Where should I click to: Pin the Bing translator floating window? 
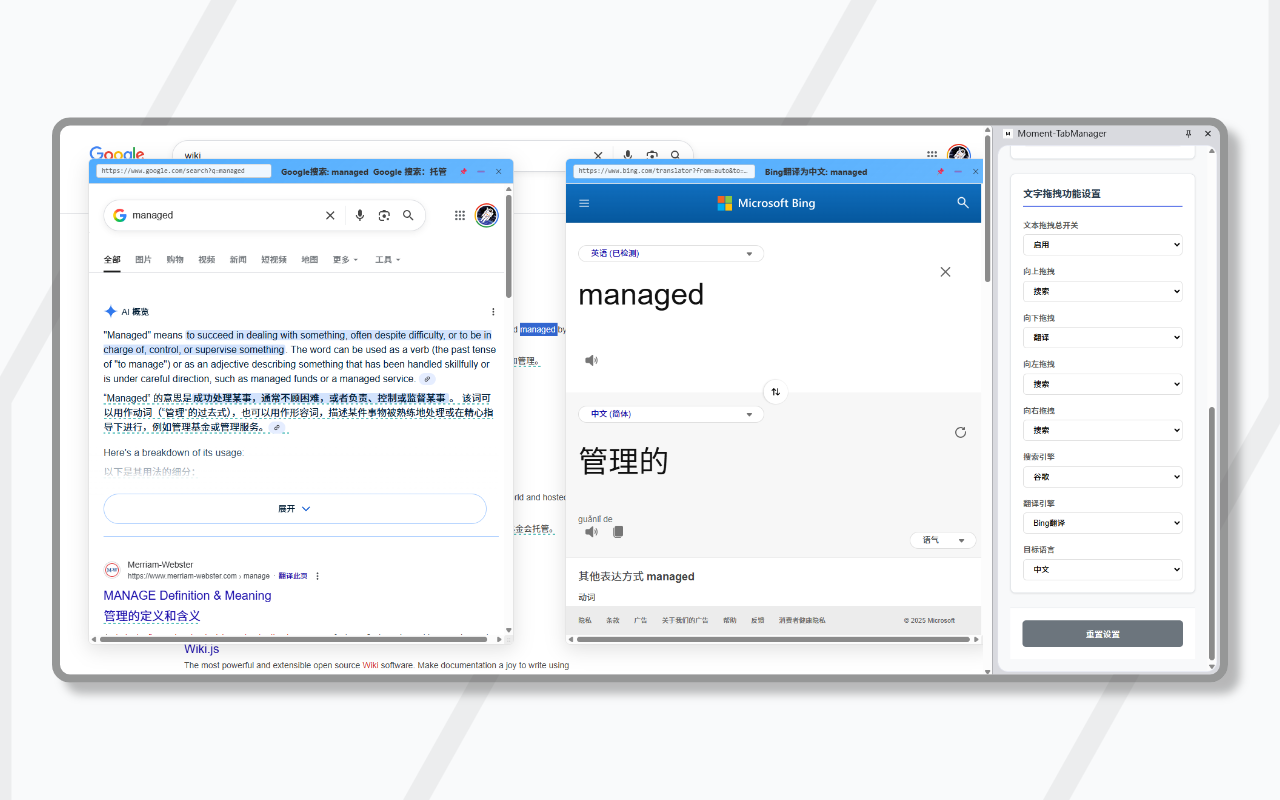[x=940, y=172]
